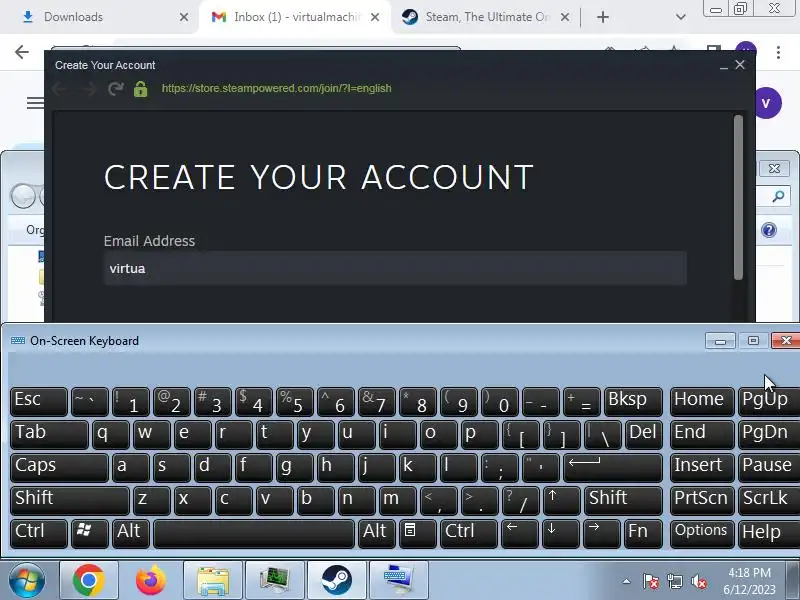The image size is (800, 600).
Task: Click the Action Center flag tray icon
Action: click(x=651, y=581)
